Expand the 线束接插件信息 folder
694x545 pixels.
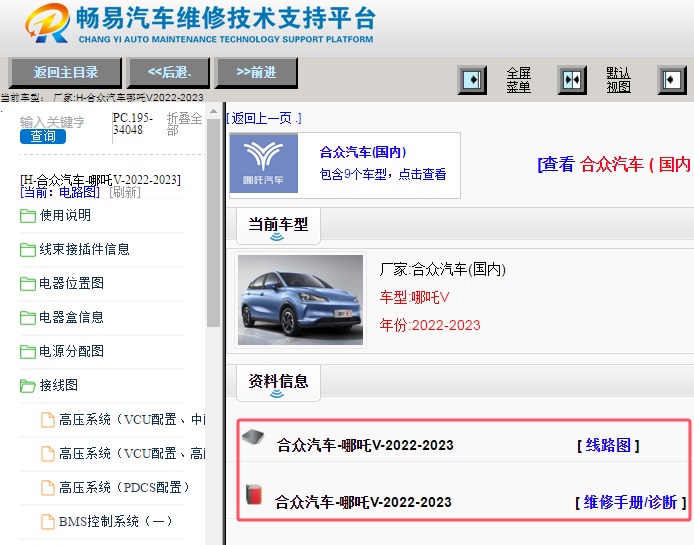84,249
